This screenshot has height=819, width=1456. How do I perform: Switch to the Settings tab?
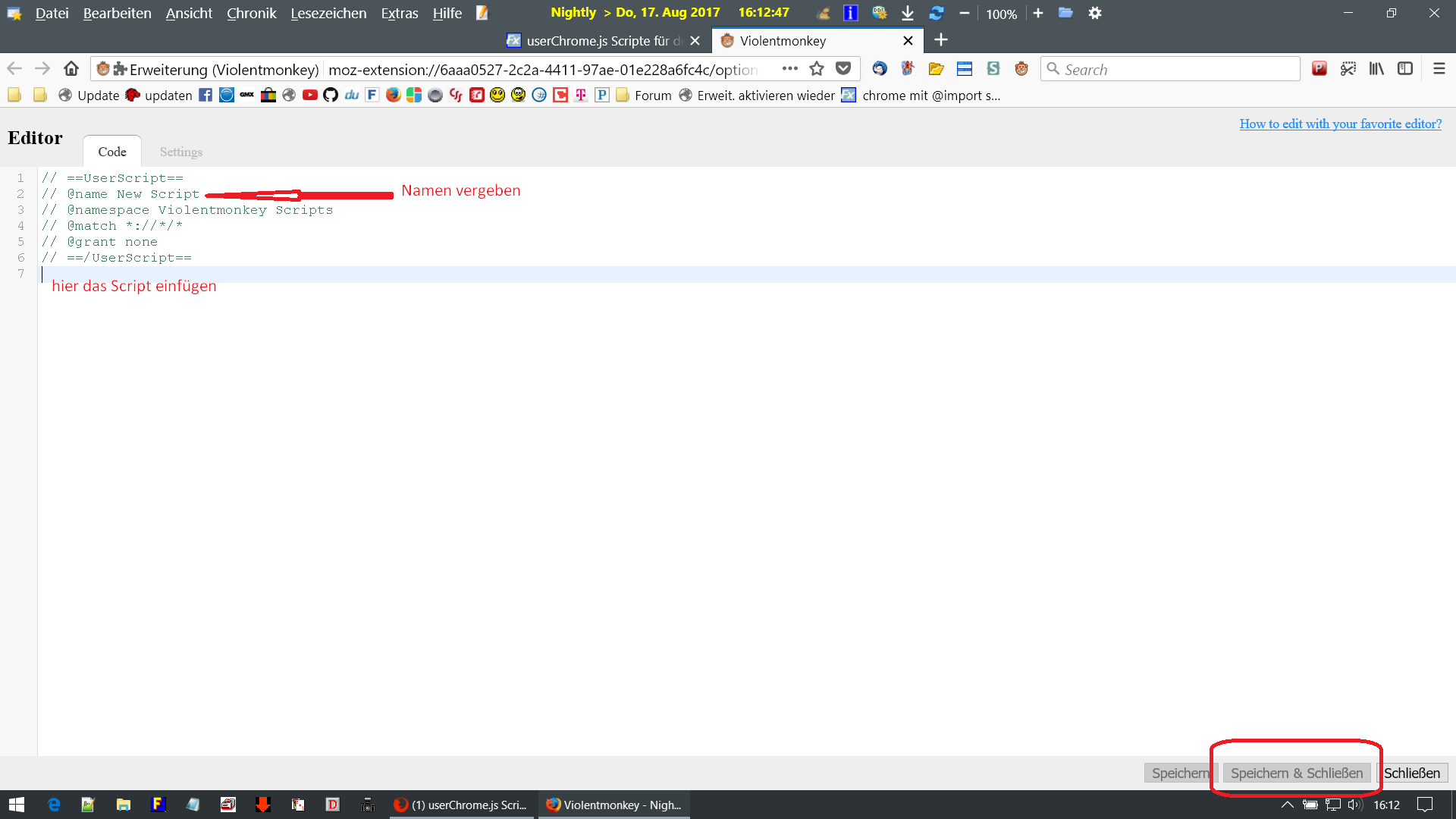pyautogui.click(x=181, y=152)
